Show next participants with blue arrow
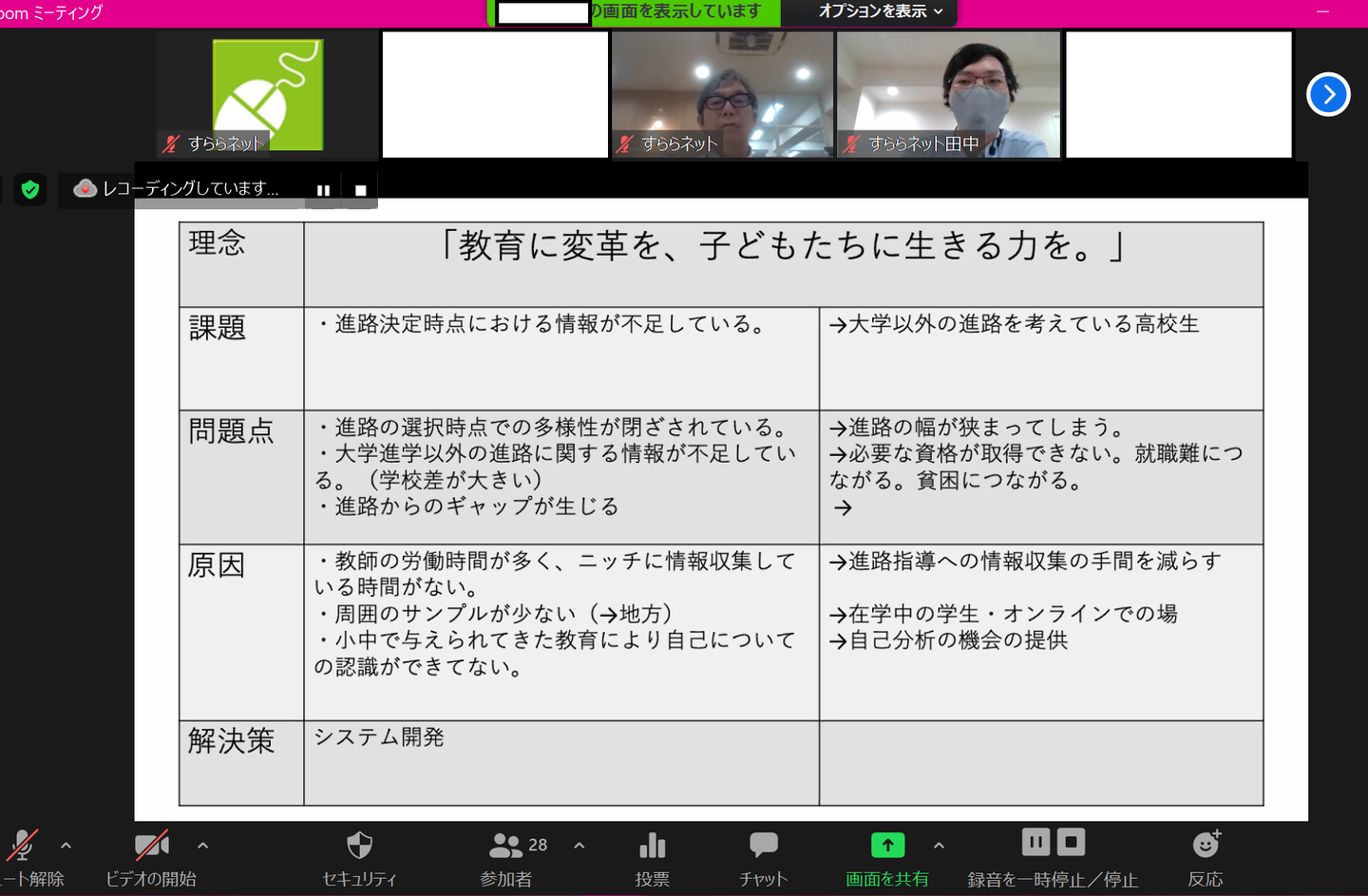 click(1328, 94)
